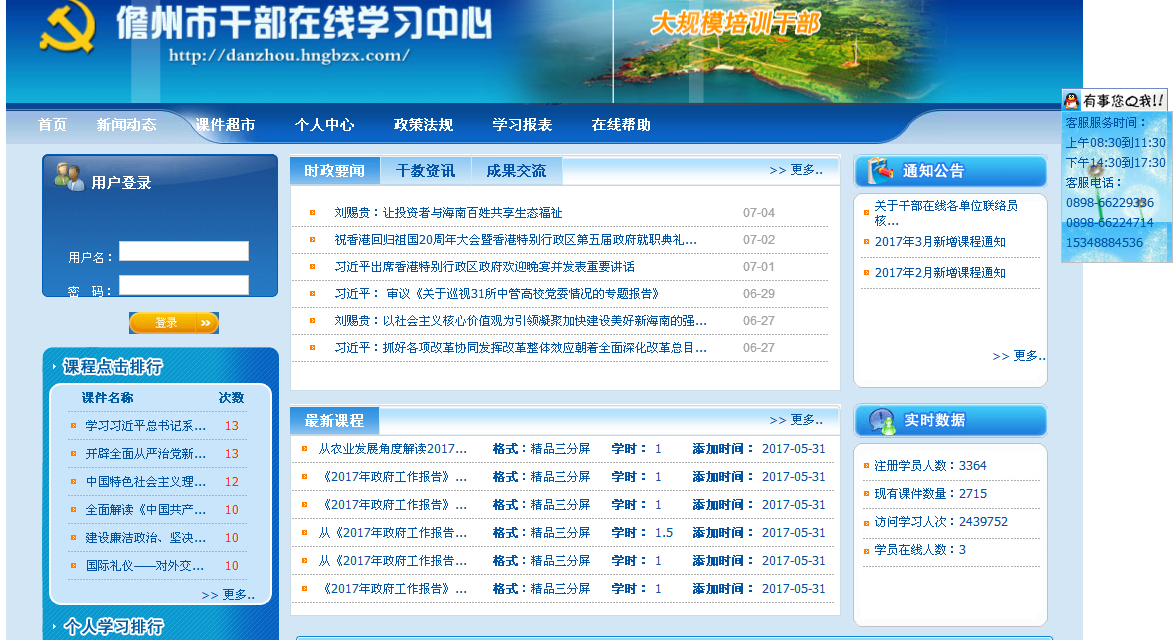Click the arrow icon on login button
The image size is (1175, 640).
tap(205, 323)
